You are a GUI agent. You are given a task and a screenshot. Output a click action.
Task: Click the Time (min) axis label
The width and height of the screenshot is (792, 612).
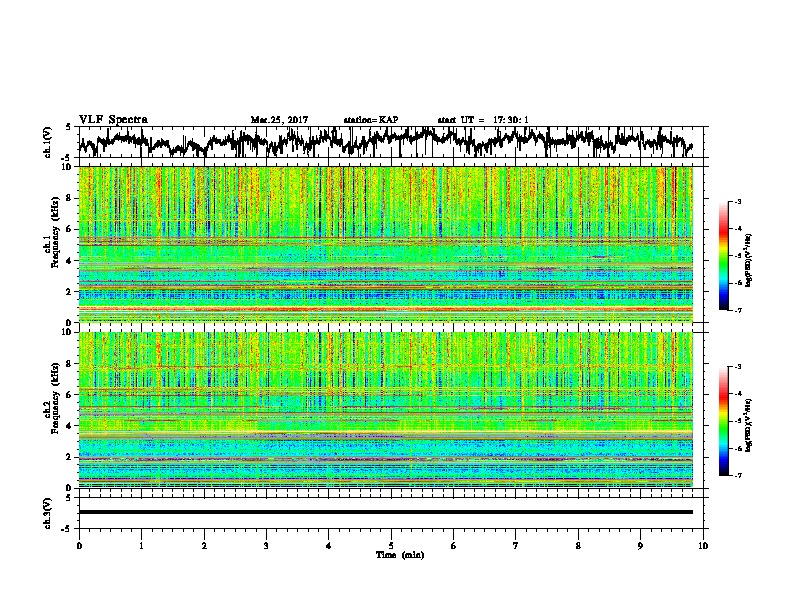click(x=400, y=555)
